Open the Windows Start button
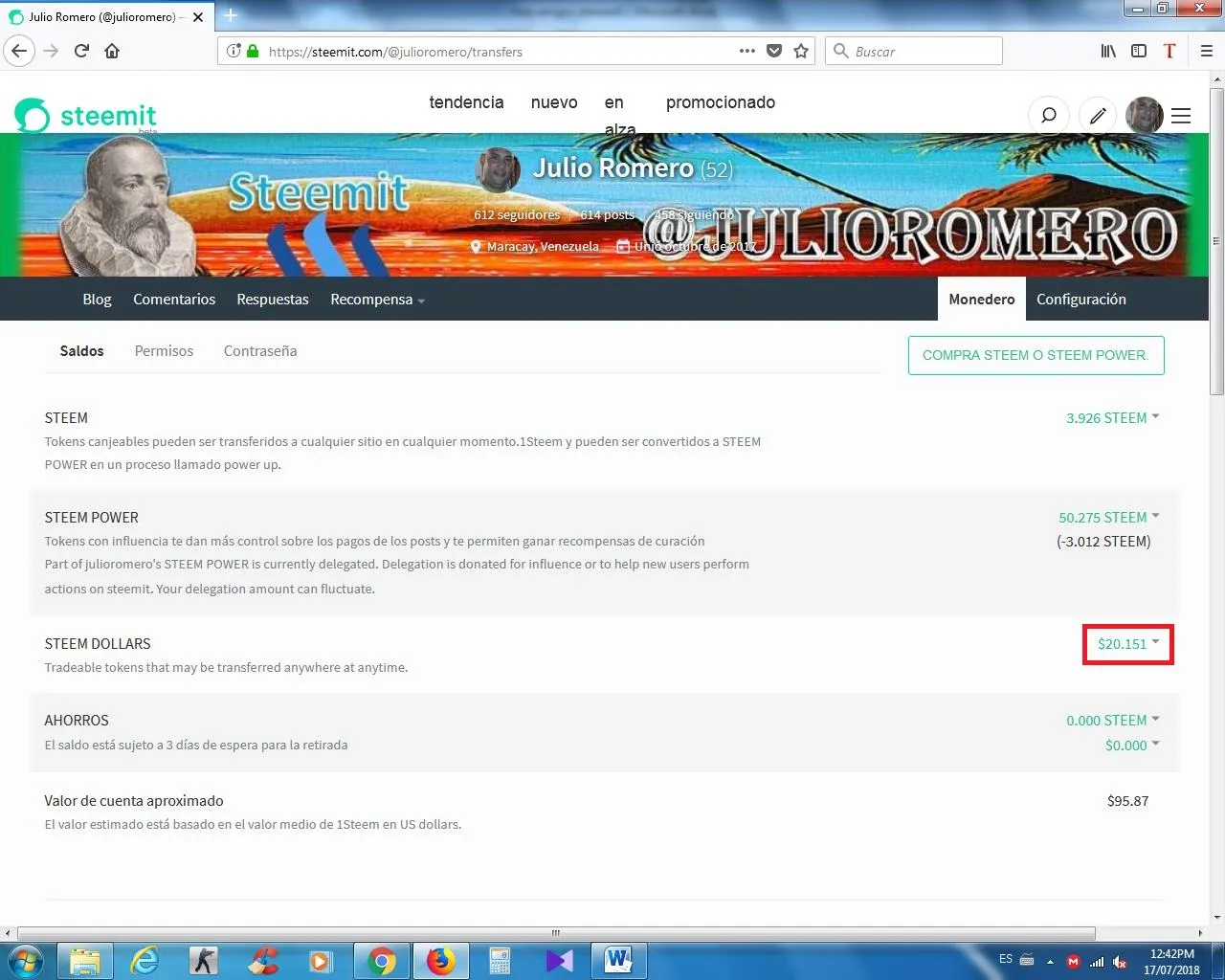This screenshot has width=1225, height=980. [x=25, y=960]
